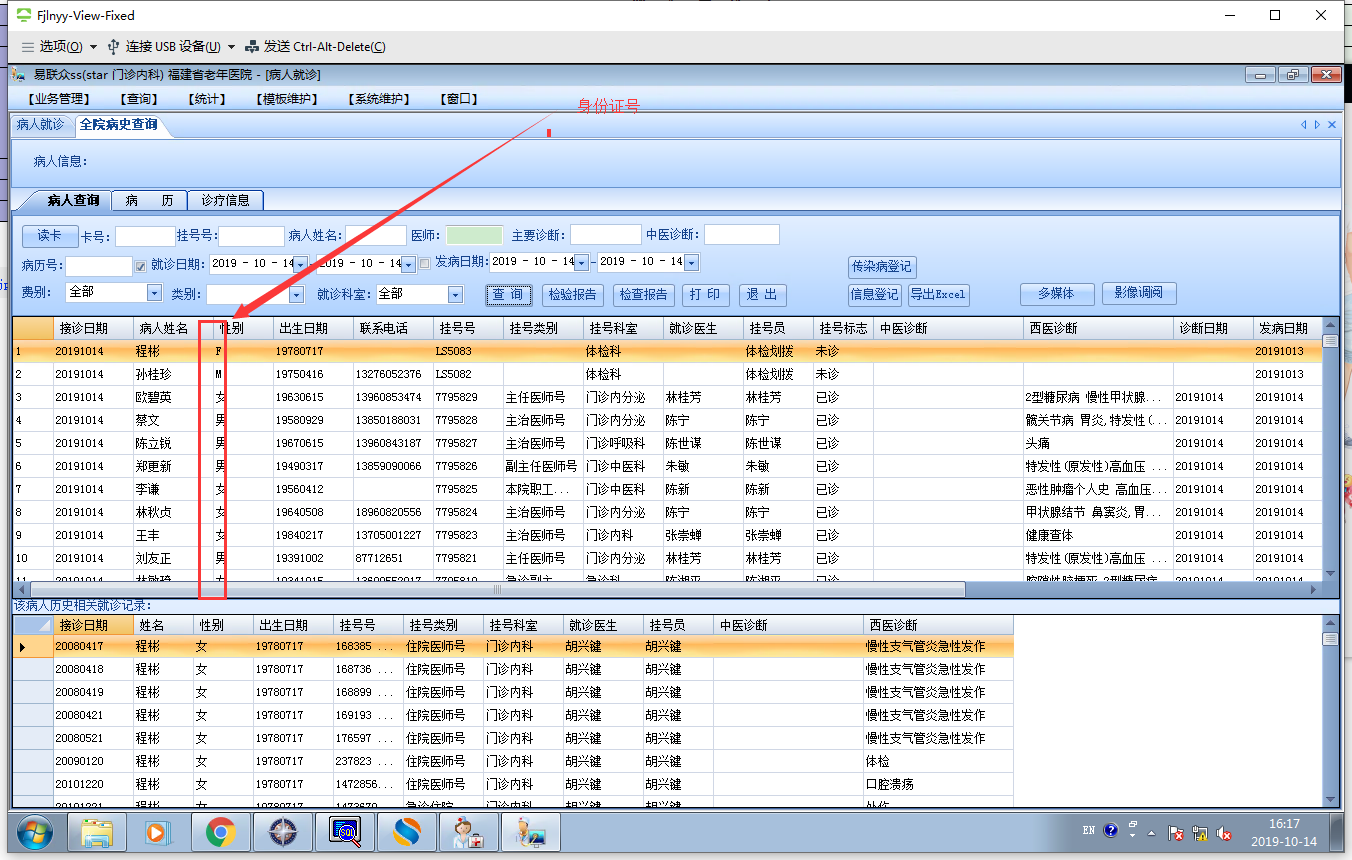Click the lower history table's vertical scrollbar
The image size is (1352, 860).
(1330, 710)
